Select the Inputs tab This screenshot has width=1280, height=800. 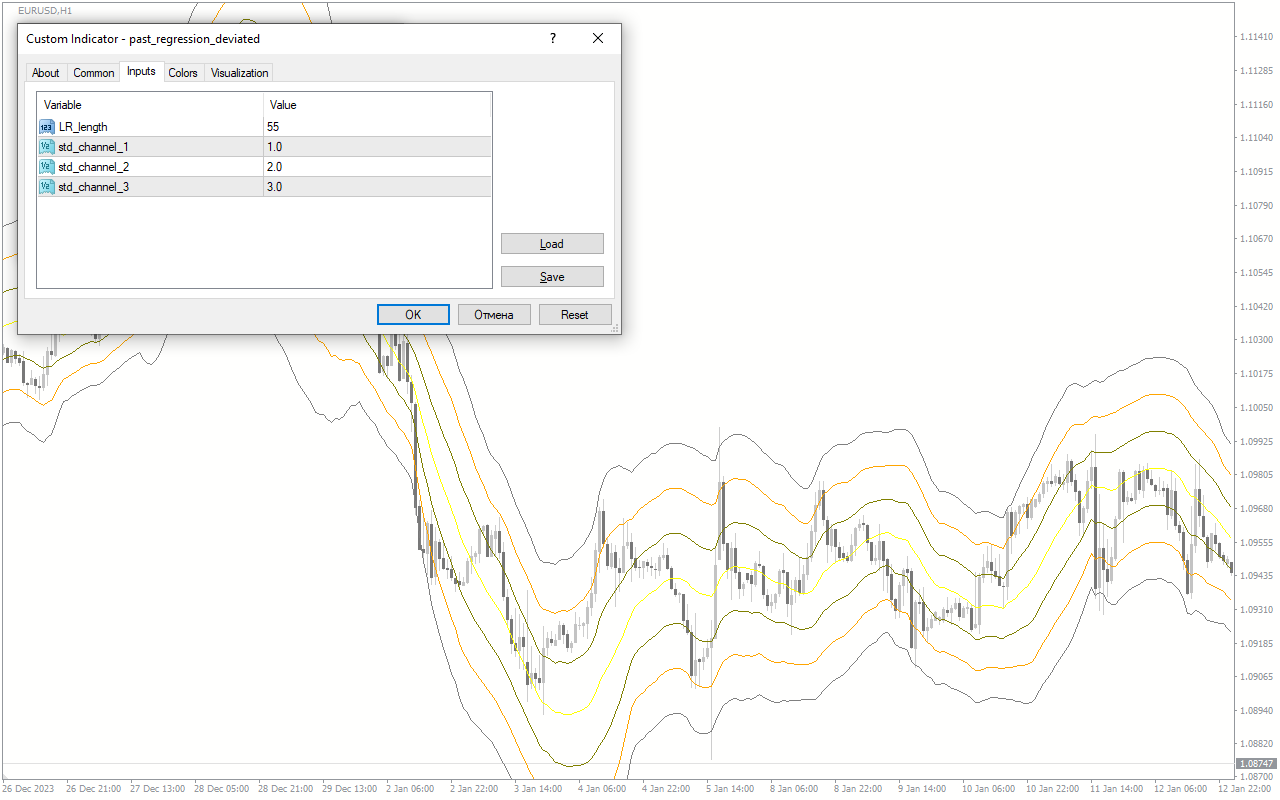pyautogui.click(x=141, y=71)
